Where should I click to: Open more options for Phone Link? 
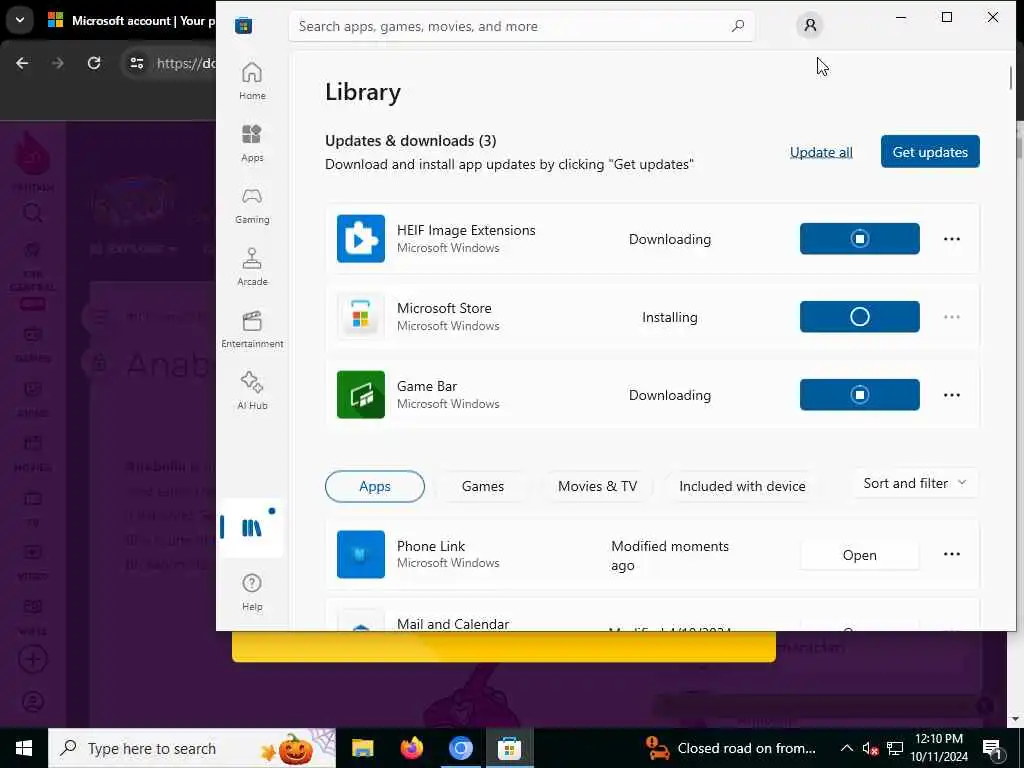952,554
